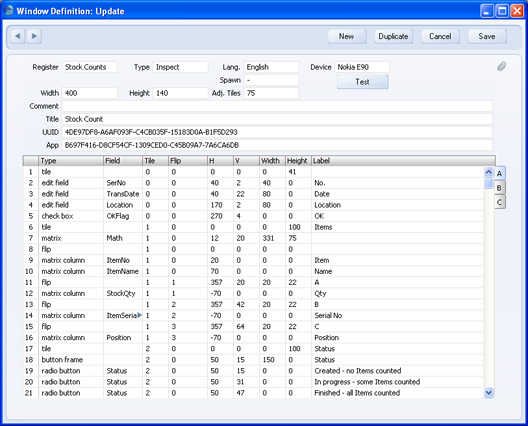The height and width of the screenshot is (426, 528).
Task: Click the app icon in the title bar
Action: tap(9, 10)
